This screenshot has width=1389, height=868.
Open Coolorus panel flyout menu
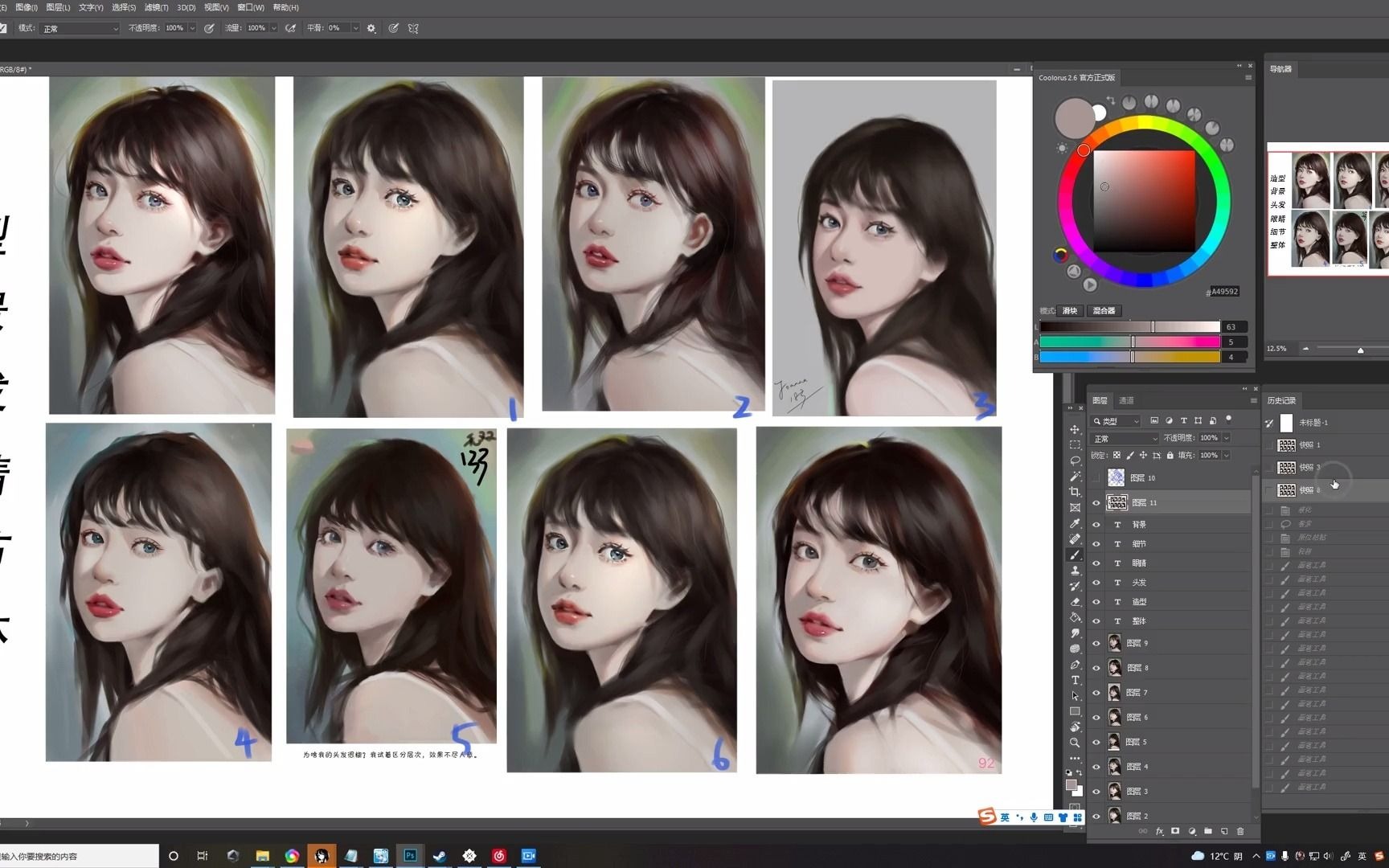pyautogui.click(x=1248, y=78)
